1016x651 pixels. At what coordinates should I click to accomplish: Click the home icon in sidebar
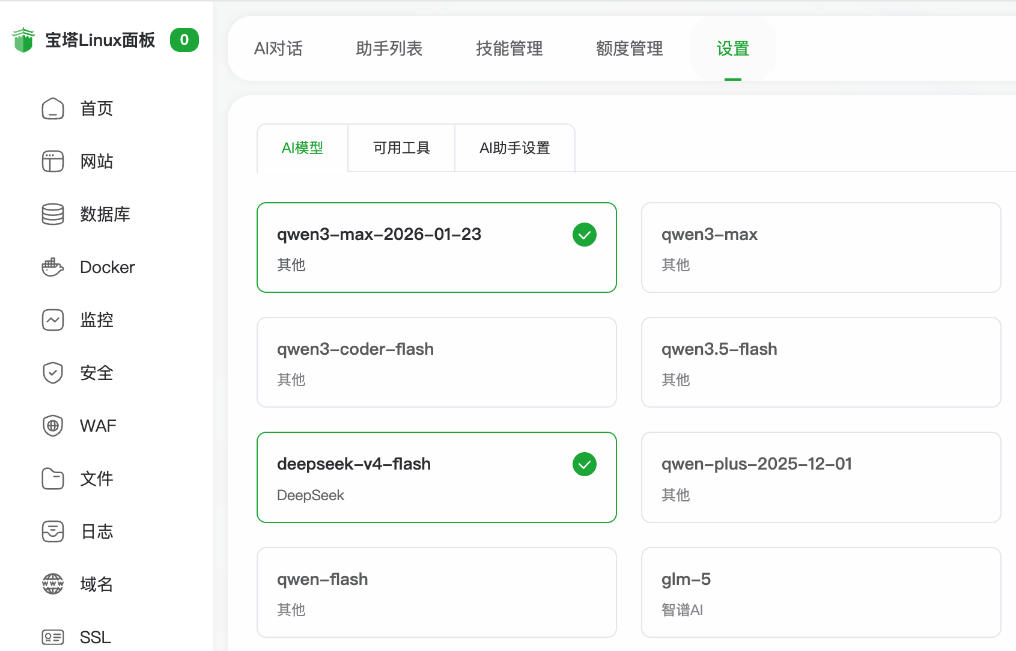tap(53, 109)
